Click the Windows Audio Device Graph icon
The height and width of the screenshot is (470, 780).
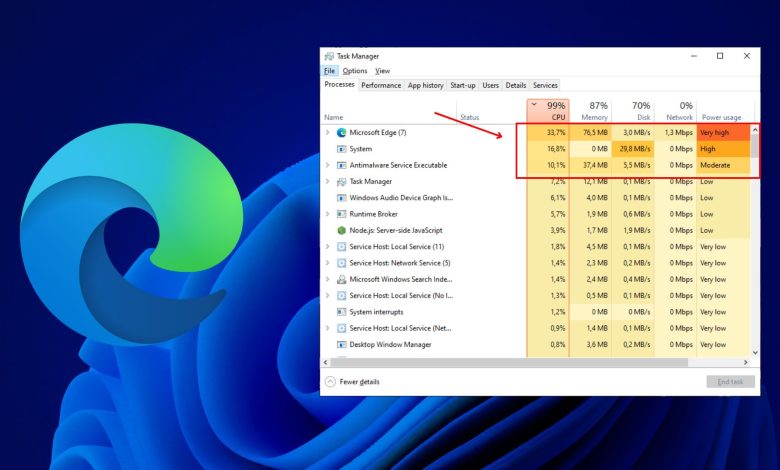click(x=341, y=198)
